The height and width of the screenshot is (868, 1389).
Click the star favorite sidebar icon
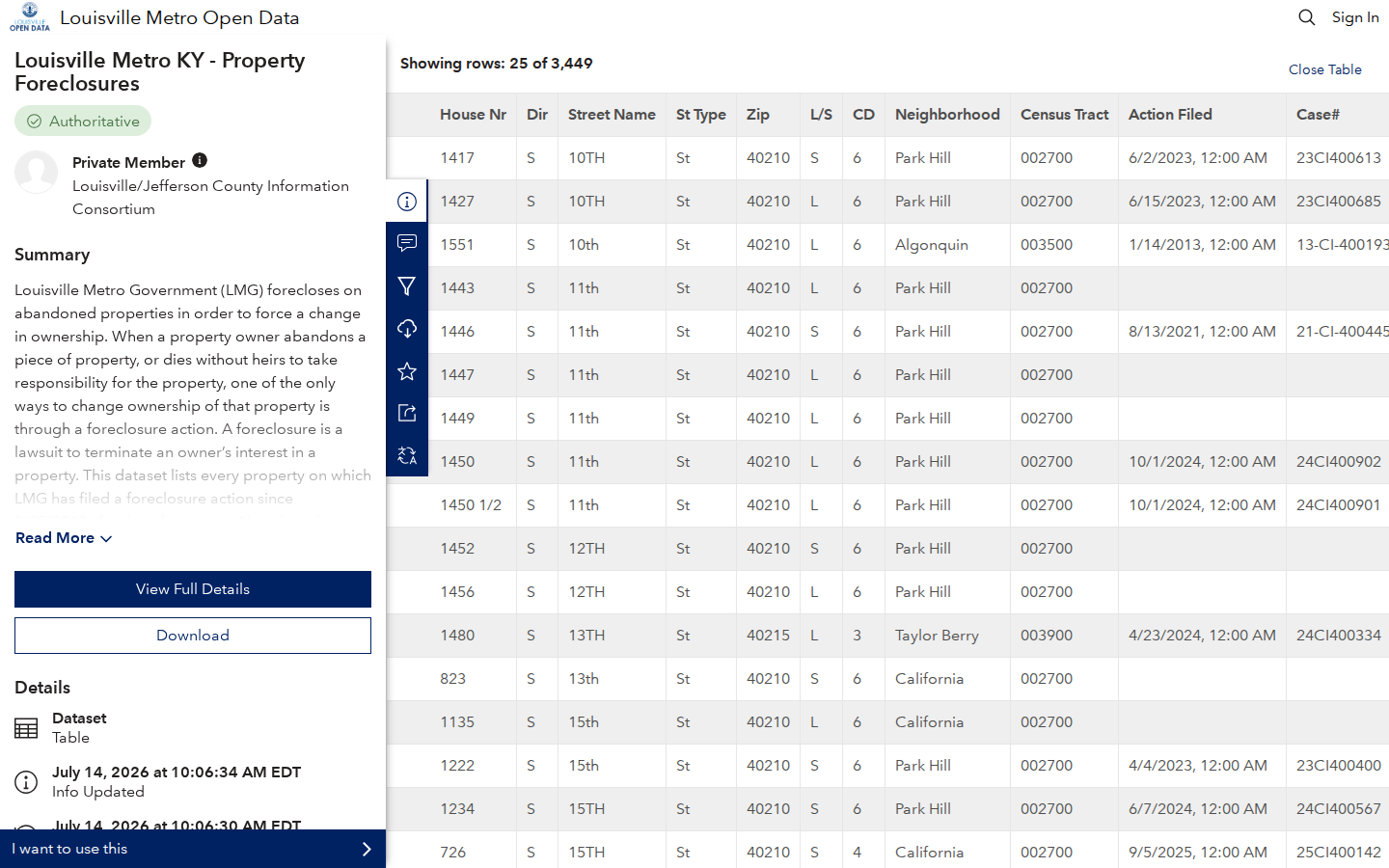(407, 370)
